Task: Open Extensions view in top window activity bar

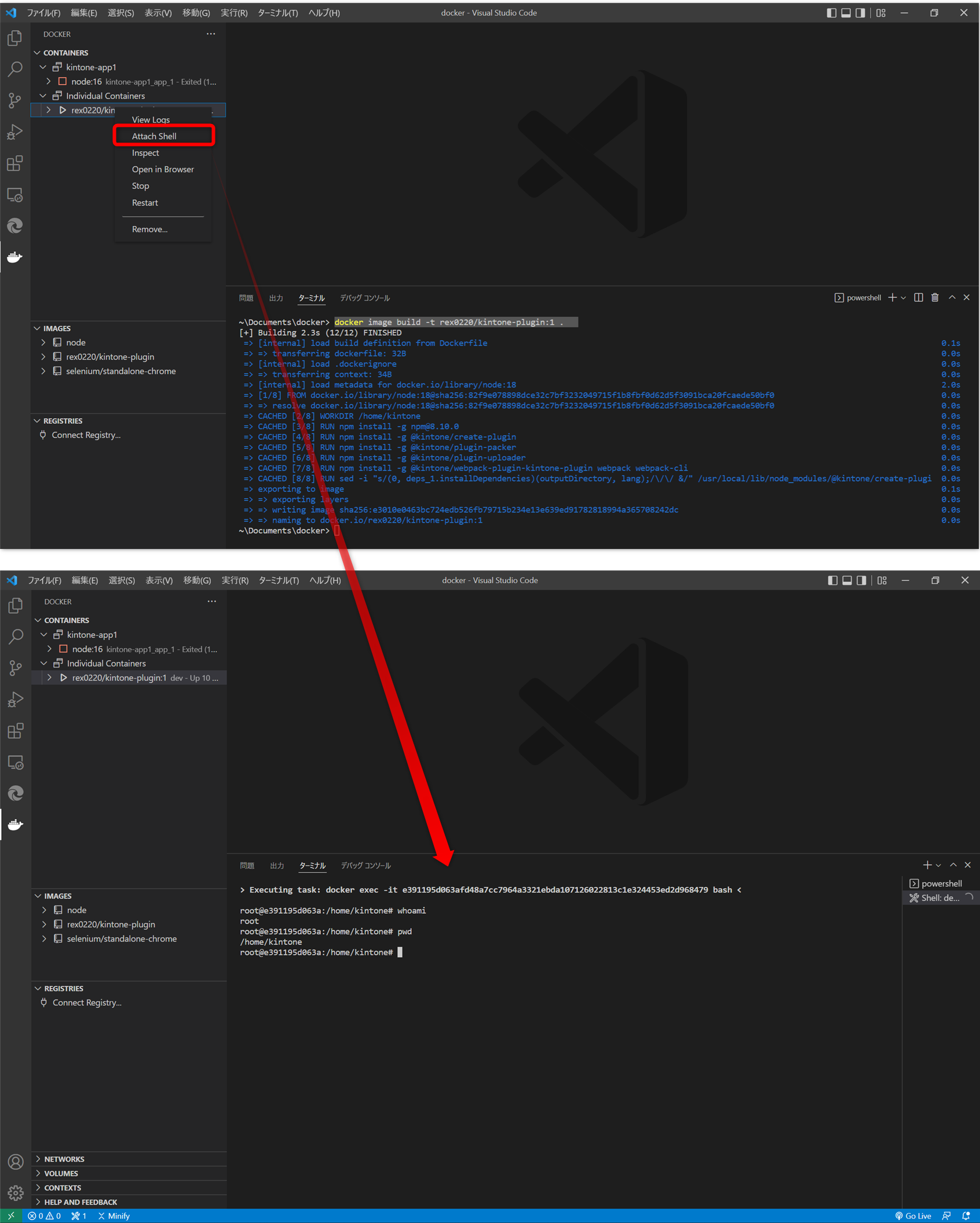Action: tap(15, 163)
